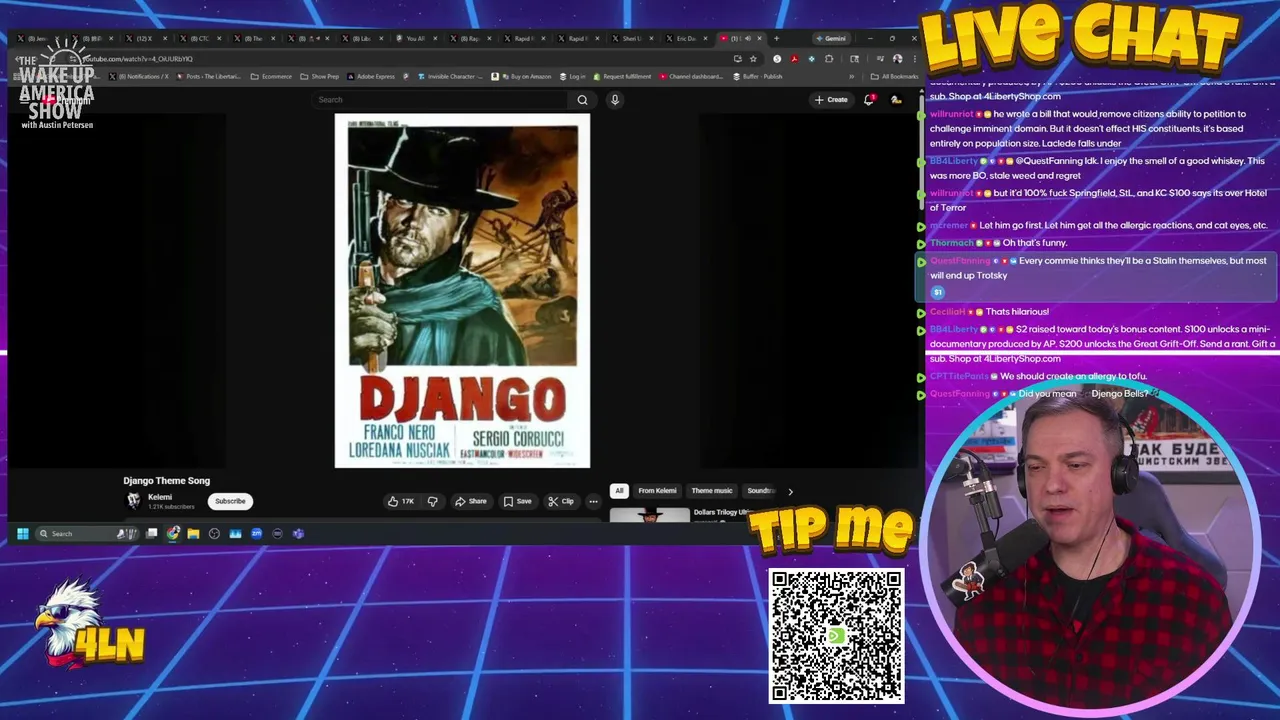Select the All filter chip

(619, 491)
